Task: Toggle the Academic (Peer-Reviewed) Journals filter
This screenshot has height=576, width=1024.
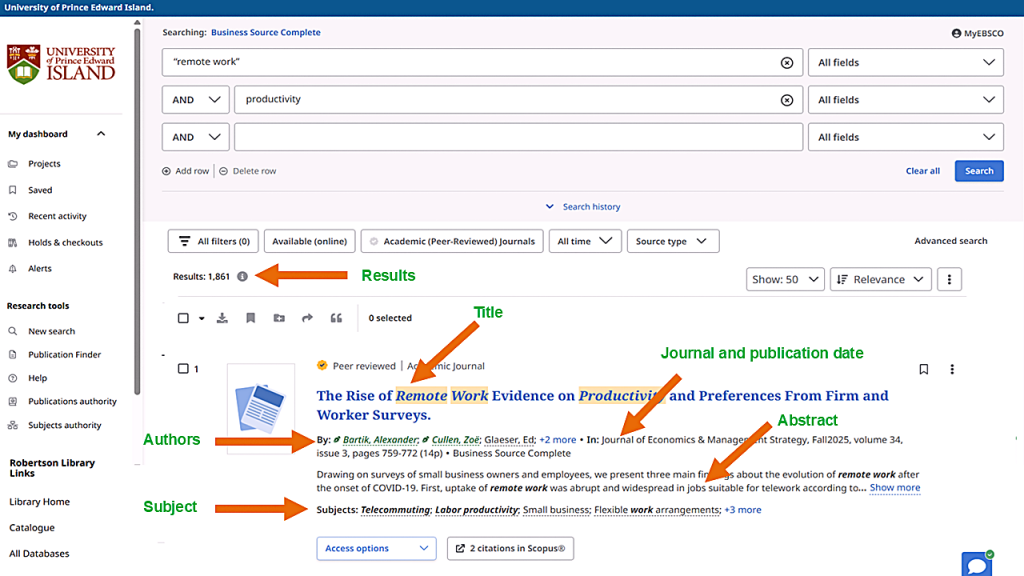Action: click(x=452, y=241)
